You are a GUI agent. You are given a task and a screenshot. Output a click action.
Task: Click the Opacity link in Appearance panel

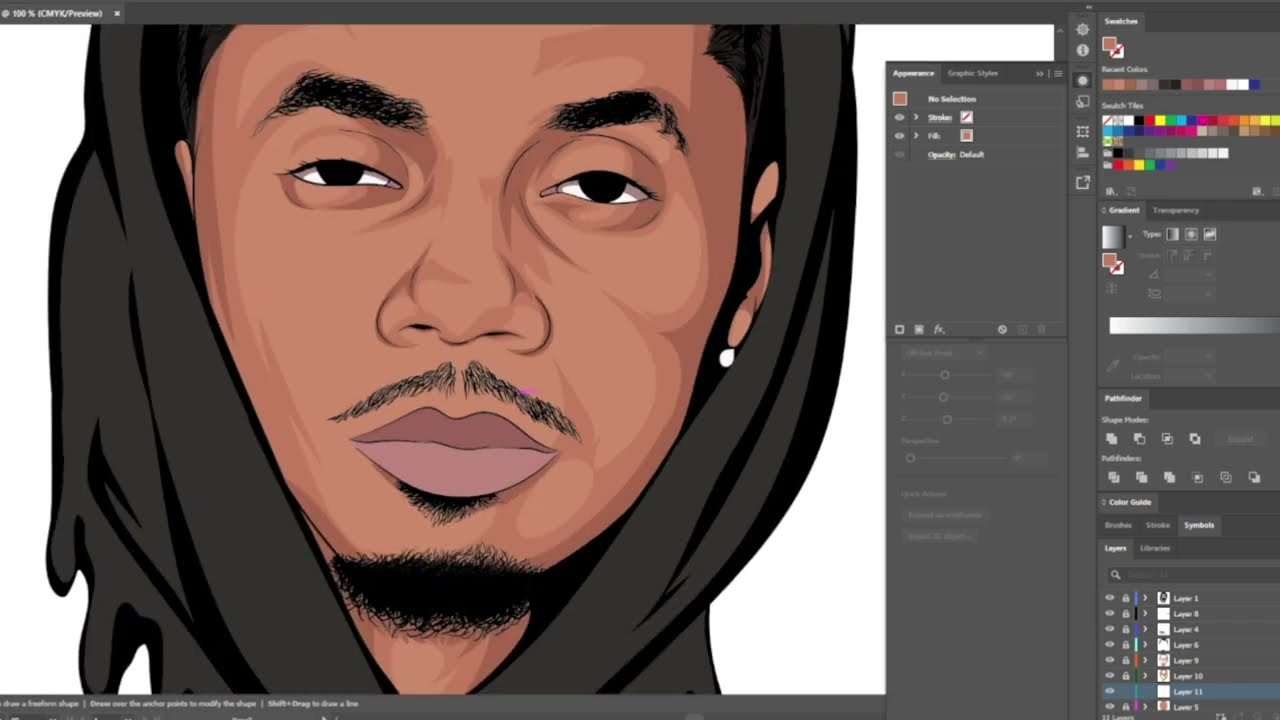[941, 154]
